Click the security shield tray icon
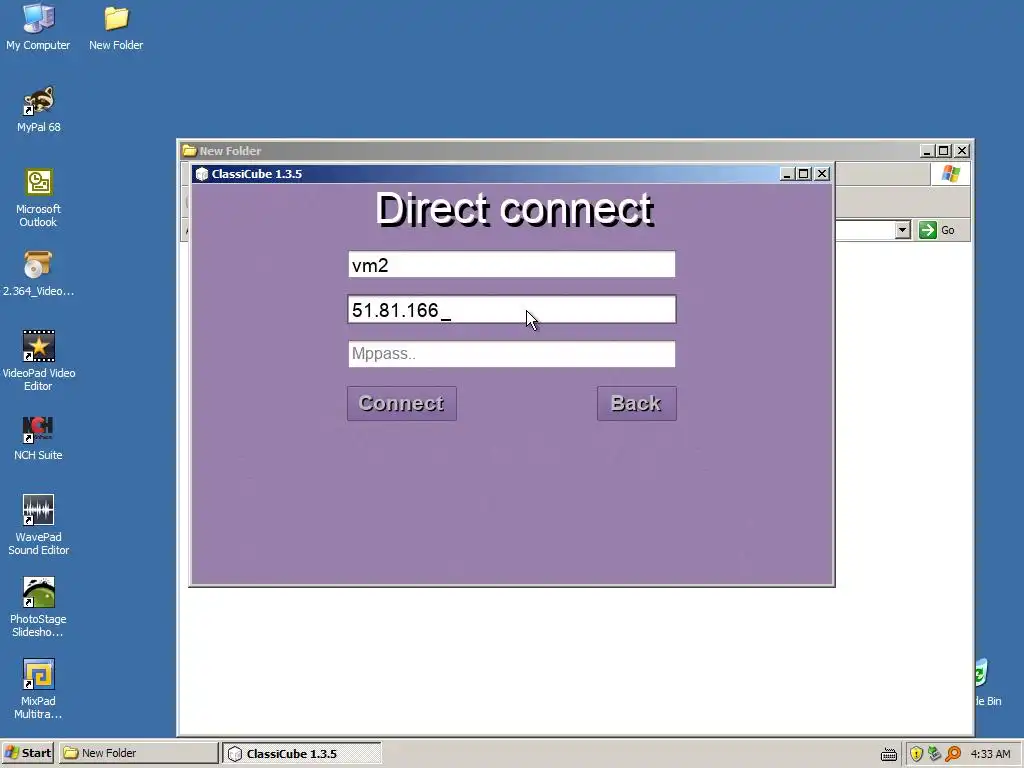Screen dimensions: 1024x768 916,754
